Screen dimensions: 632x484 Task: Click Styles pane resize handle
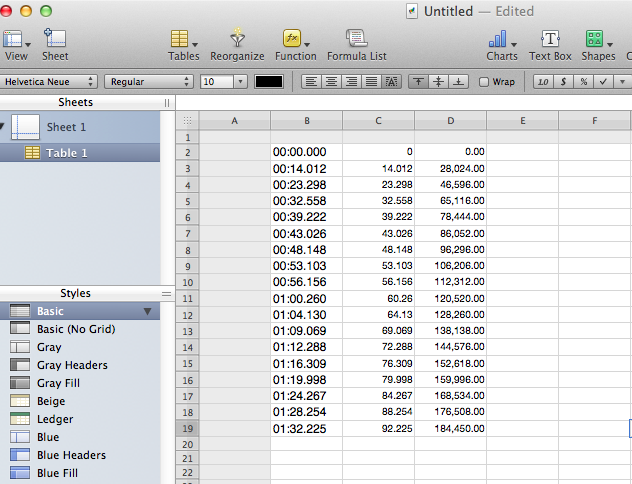point(166,294)
